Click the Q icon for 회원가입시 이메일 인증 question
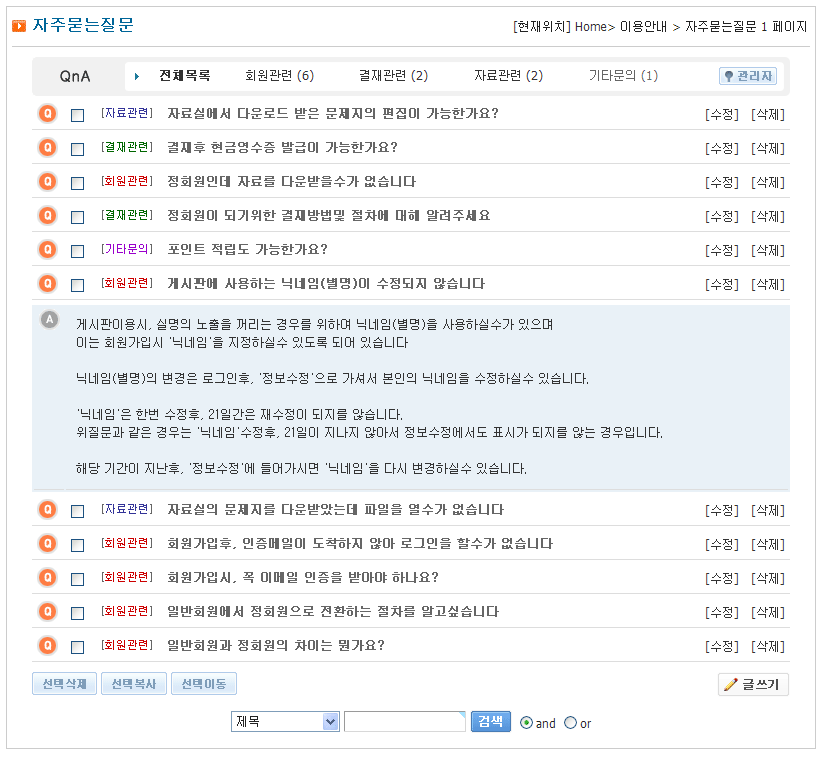This screenshot has width=825, height=759. (47, 577)
